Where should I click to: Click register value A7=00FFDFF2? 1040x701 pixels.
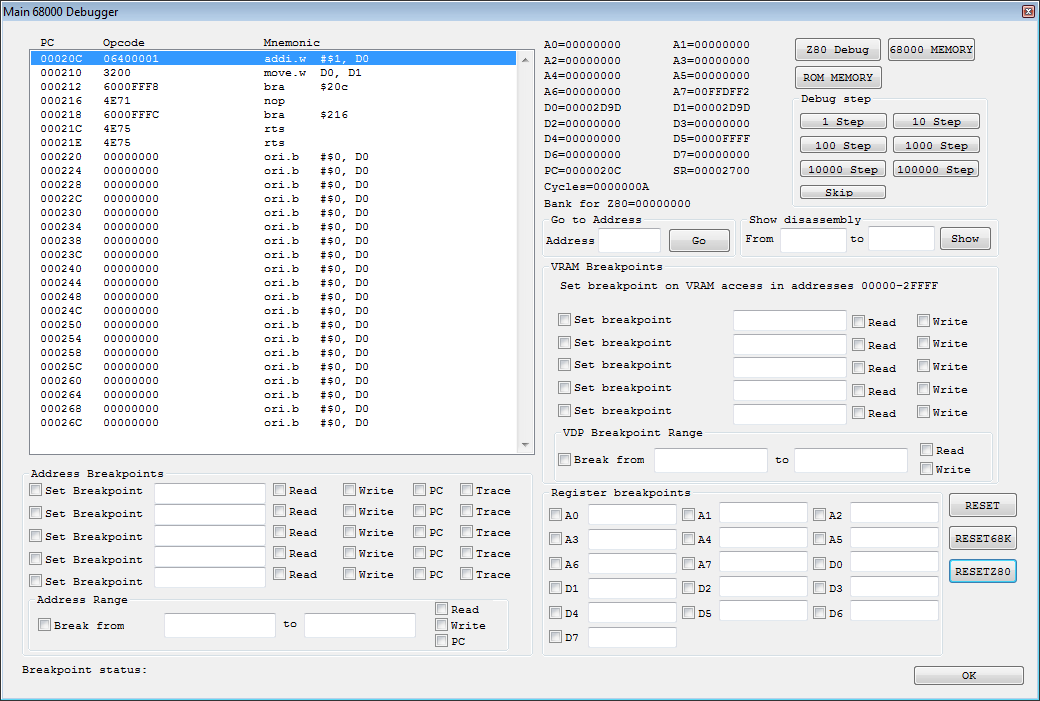pos(711,92)
